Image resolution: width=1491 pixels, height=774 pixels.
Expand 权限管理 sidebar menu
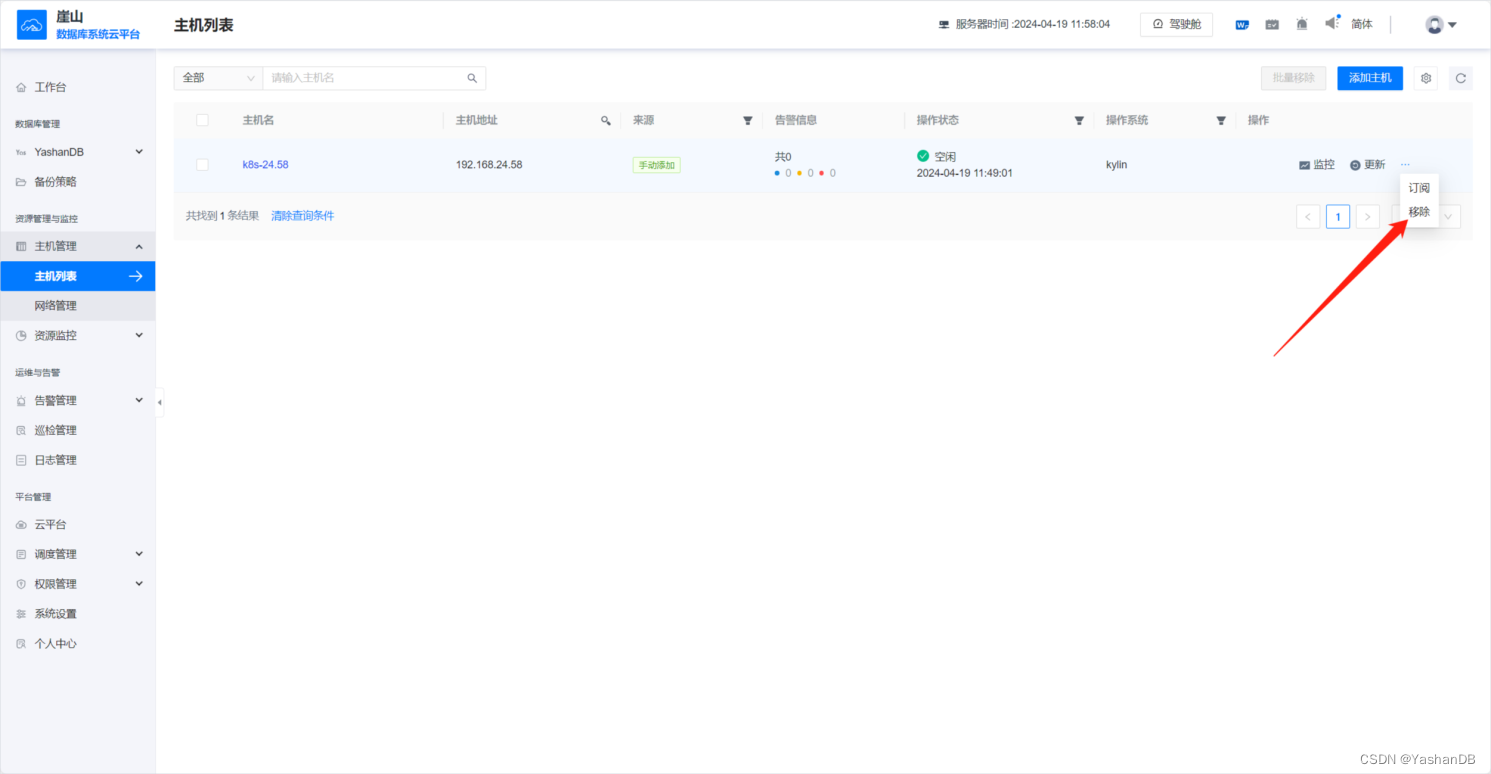(78, 584)
